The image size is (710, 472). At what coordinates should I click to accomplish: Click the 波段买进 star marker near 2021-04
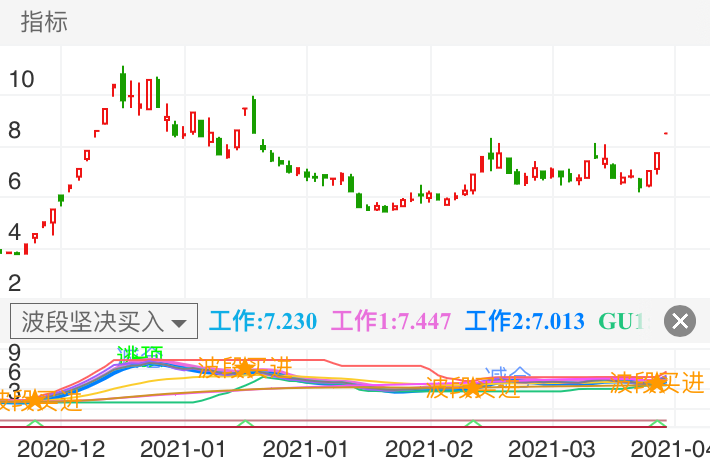(x=657, y=382)
